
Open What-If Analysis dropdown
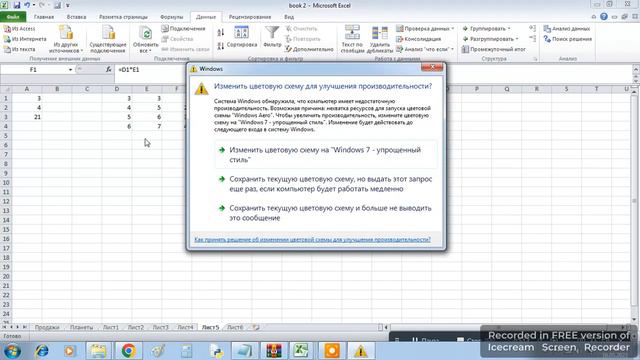click(x=425, y=49)
